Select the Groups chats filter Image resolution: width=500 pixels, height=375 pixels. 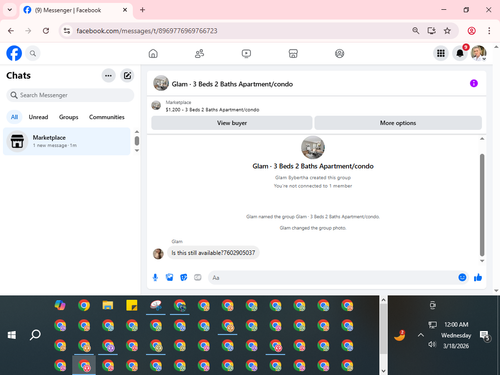pos(69,117)
